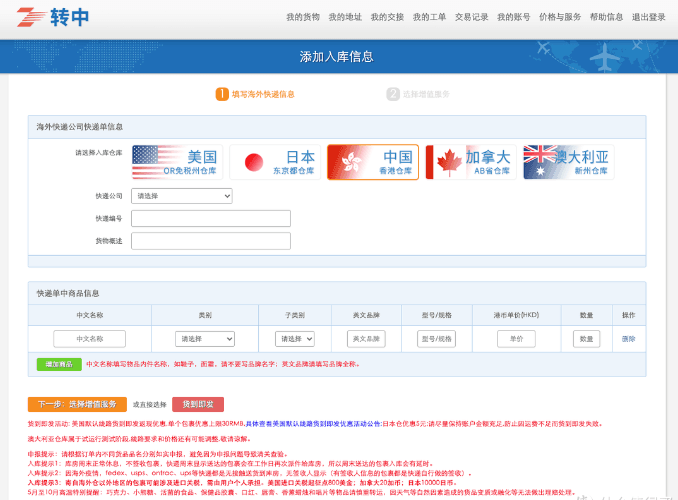Open 交易记录 in the top menu
678x500 pixels.
click(471, 17)
